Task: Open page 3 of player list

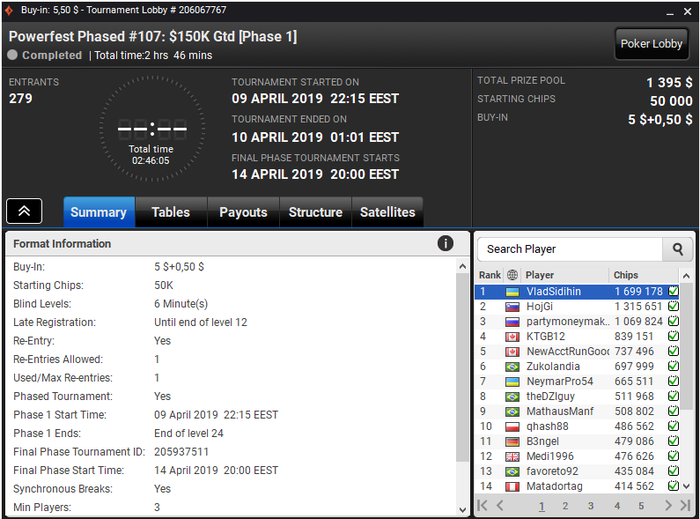Action: [591, 506]
